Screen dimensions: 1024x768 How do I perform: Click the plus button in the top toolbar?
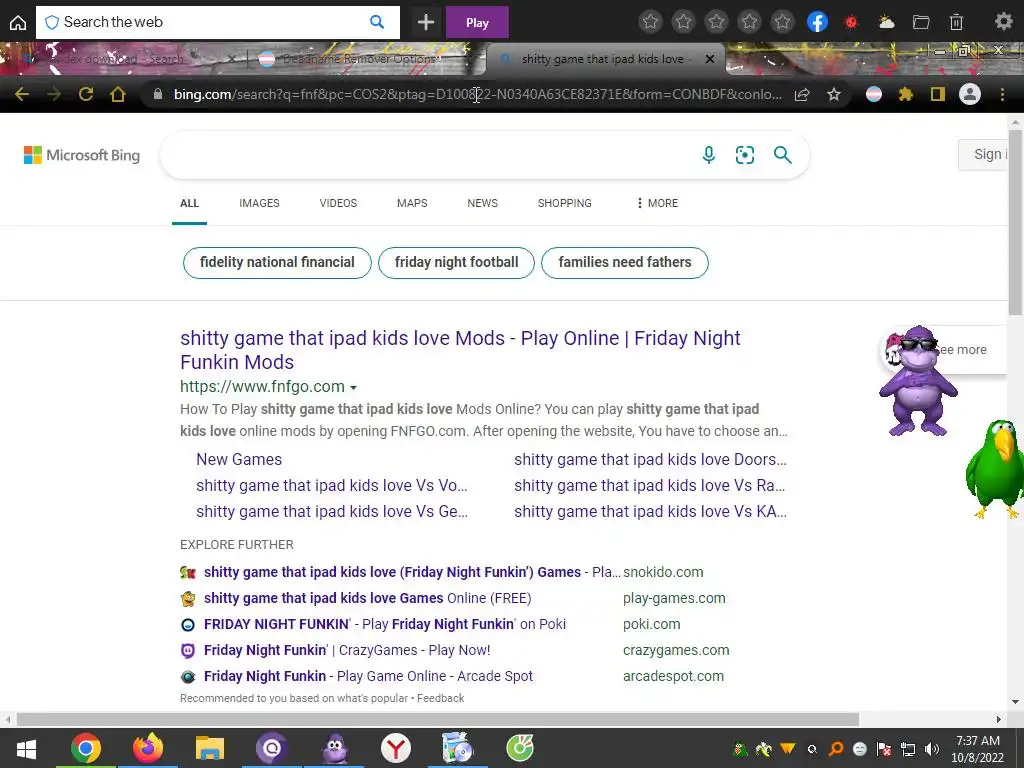pyautogui.click(x=426, y=22)
